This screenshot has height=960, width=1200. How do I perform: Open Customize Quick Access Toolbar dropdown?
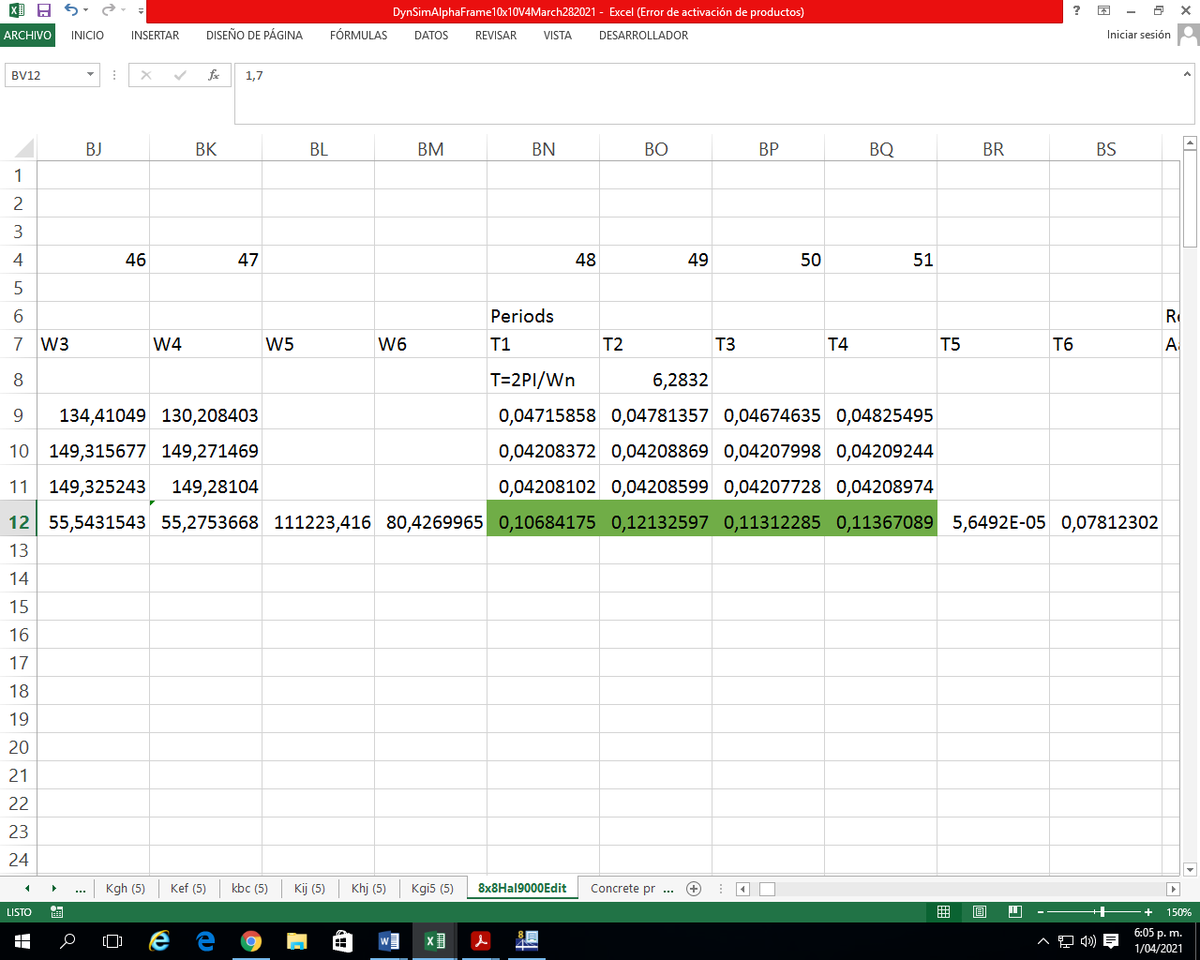coord(139,12)
